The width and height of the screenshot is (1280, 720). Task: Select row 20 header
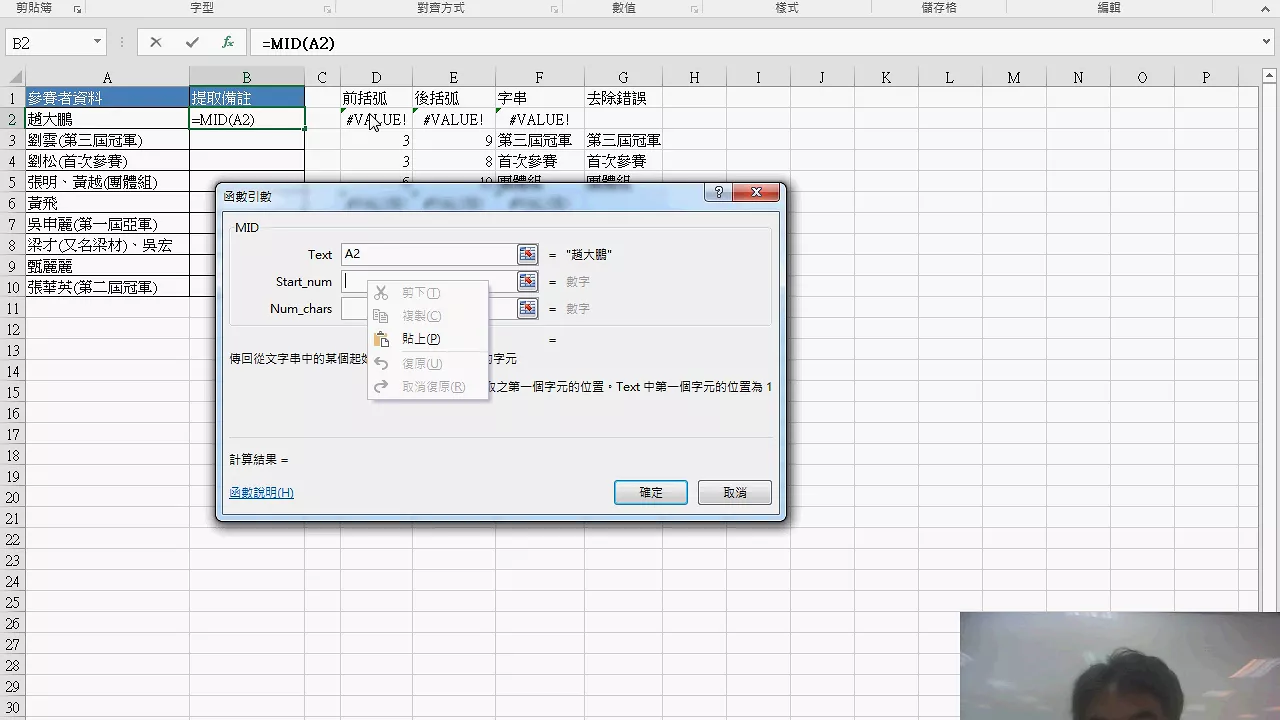point(12,498)
